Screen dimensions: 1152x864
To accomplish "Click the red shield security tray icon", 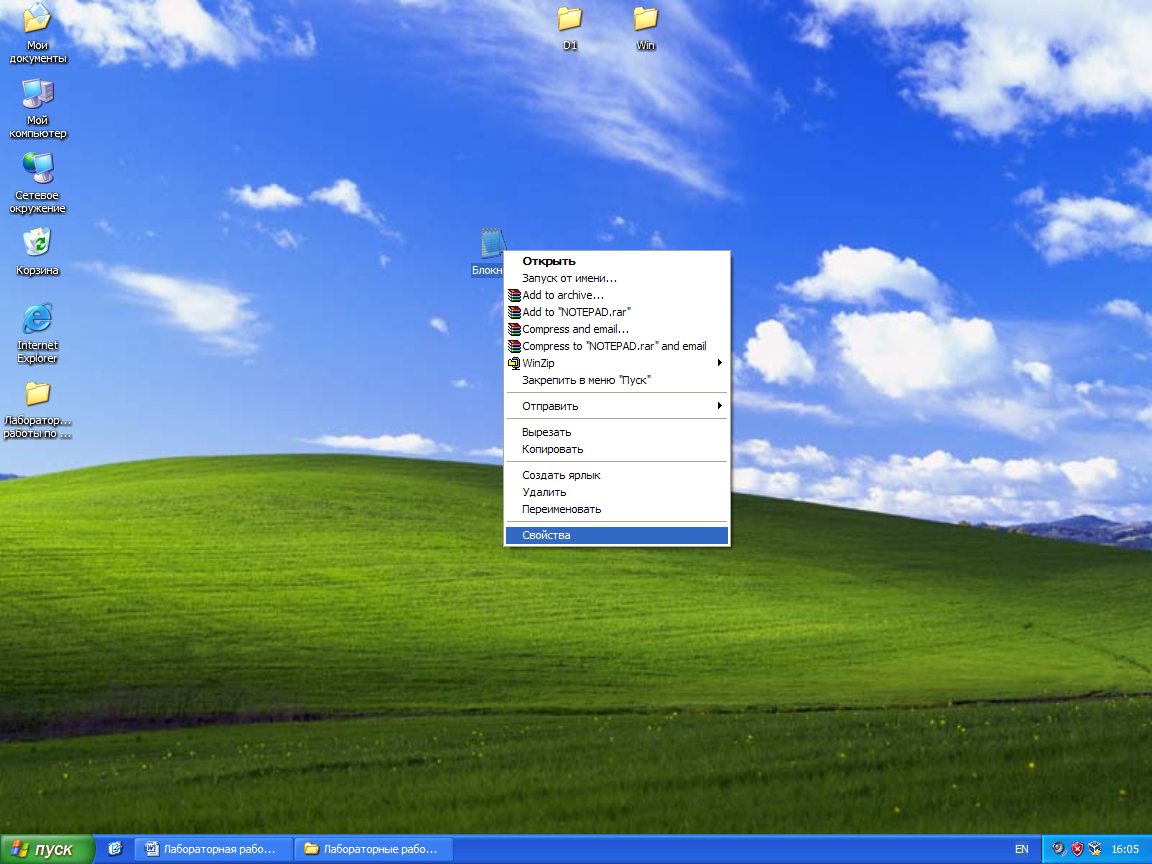I will 1077,849.
